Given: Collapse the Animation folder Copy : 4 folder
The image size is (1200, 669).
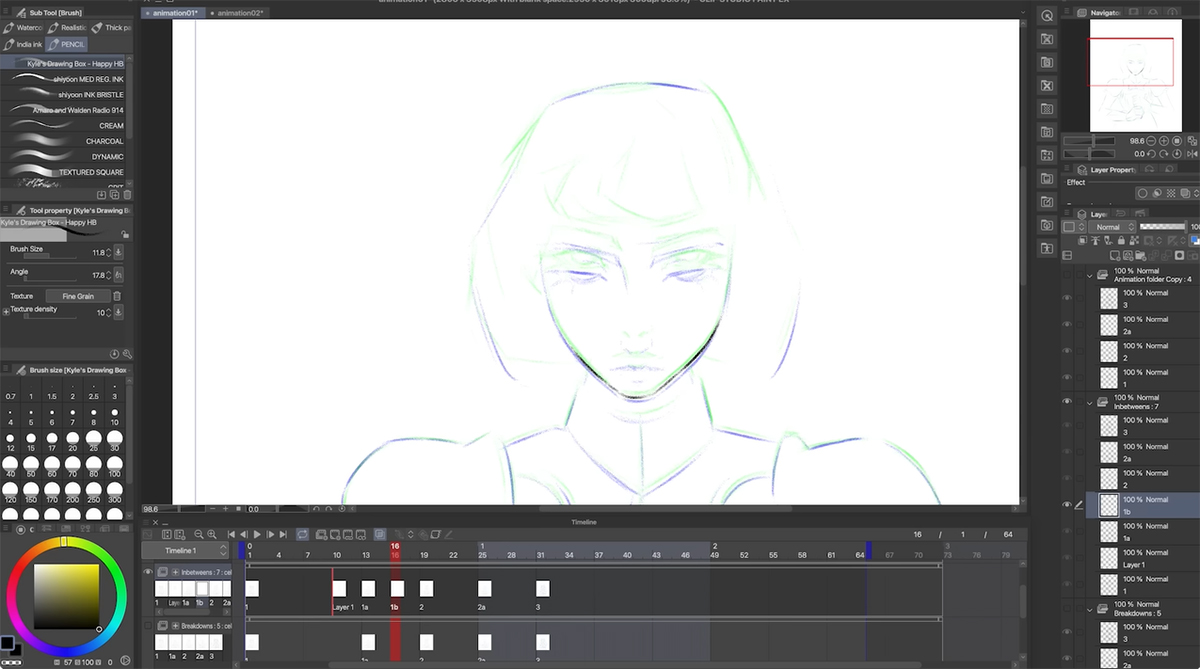Looking at the screenshot, I should 1090,275.
